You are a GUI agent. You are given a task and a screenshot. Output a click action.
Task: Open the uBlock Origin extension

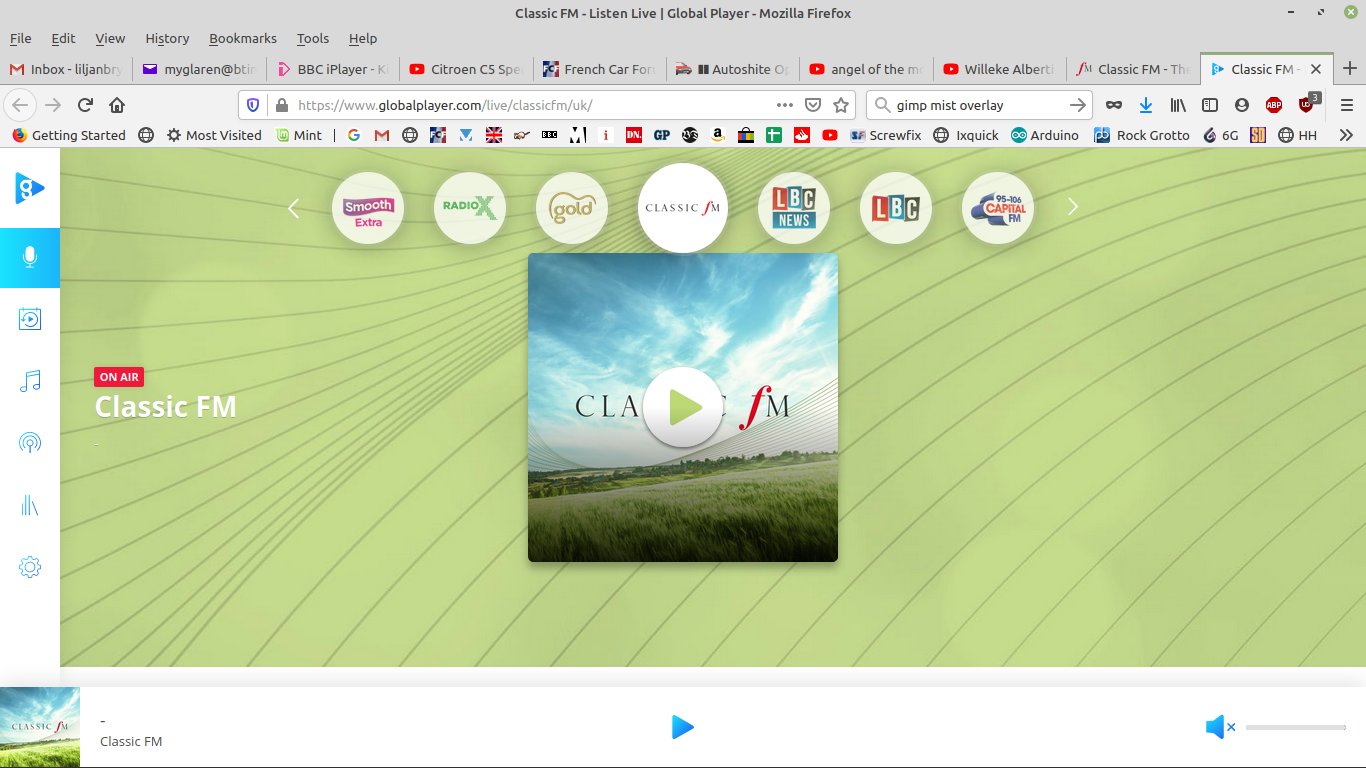point(1308,103)
